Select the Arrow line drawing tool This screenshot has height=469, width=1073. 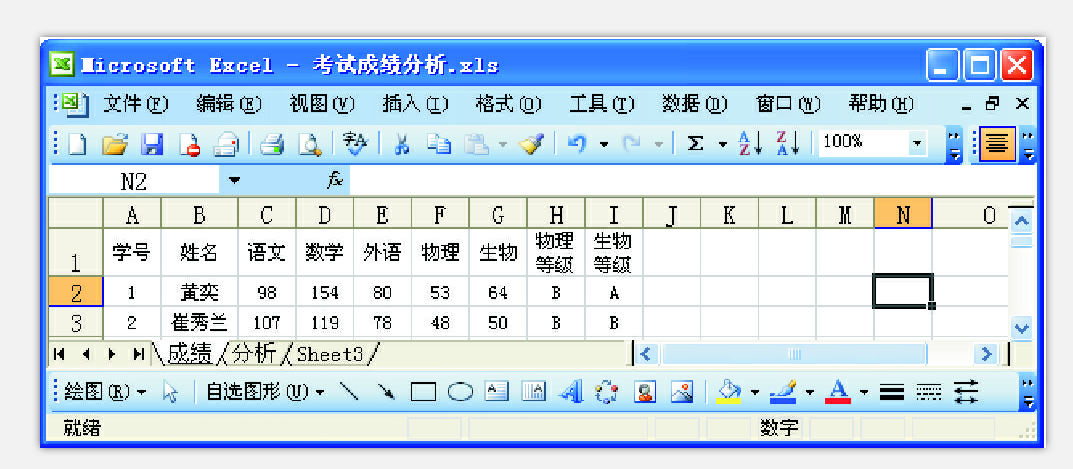(x=386, y=392)
